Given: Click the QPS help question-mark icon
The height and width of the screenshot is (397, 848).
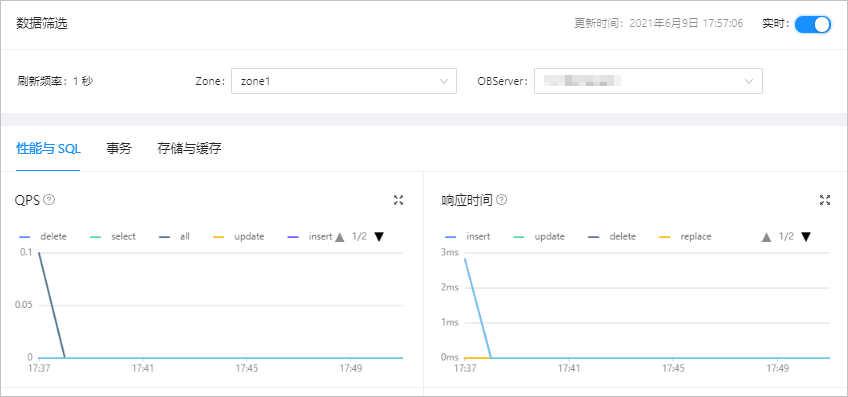Looking at the screenshot, I should coord(49,200).
